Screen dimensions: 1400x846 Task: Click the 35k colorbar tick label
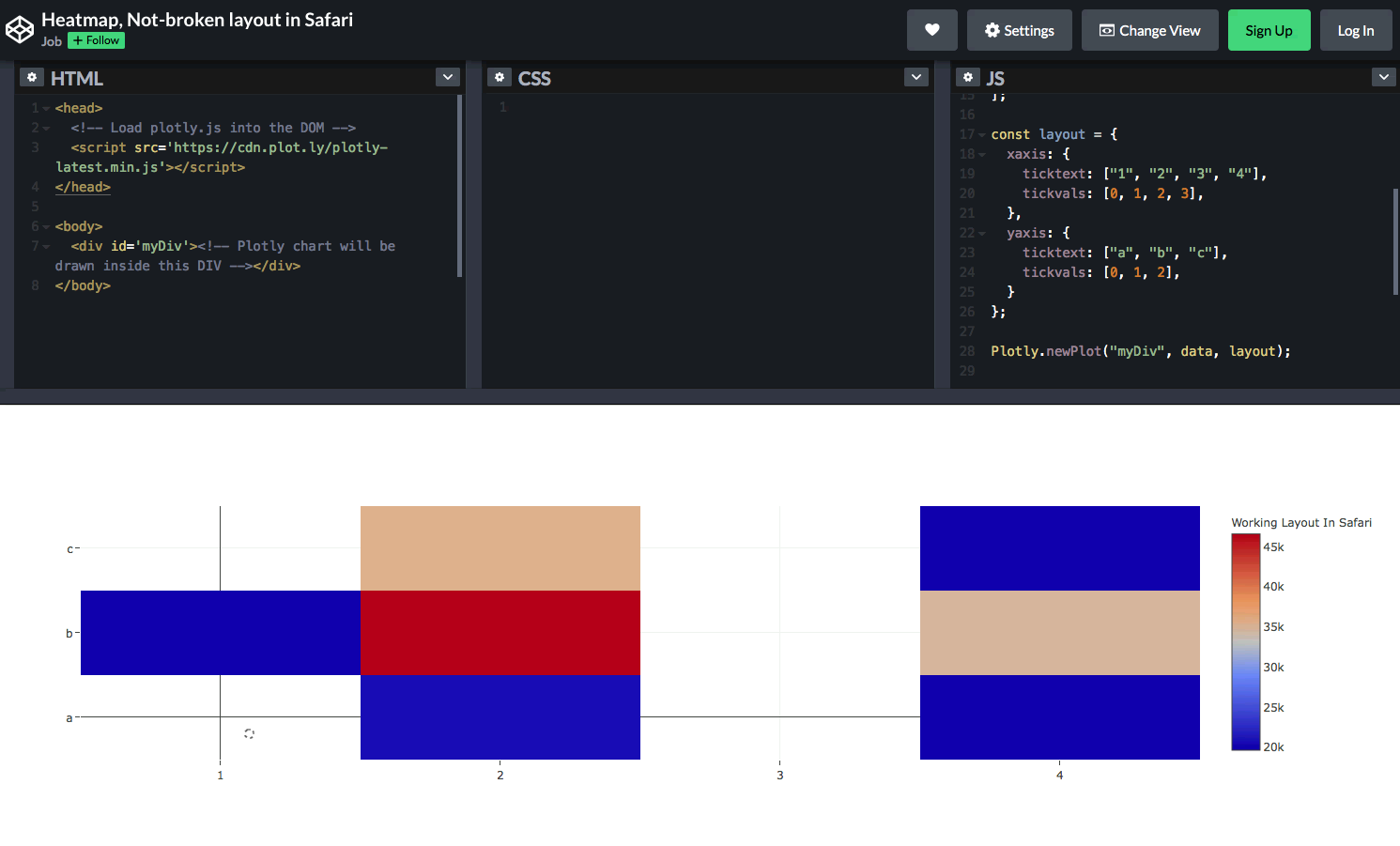click(1273, 627)
